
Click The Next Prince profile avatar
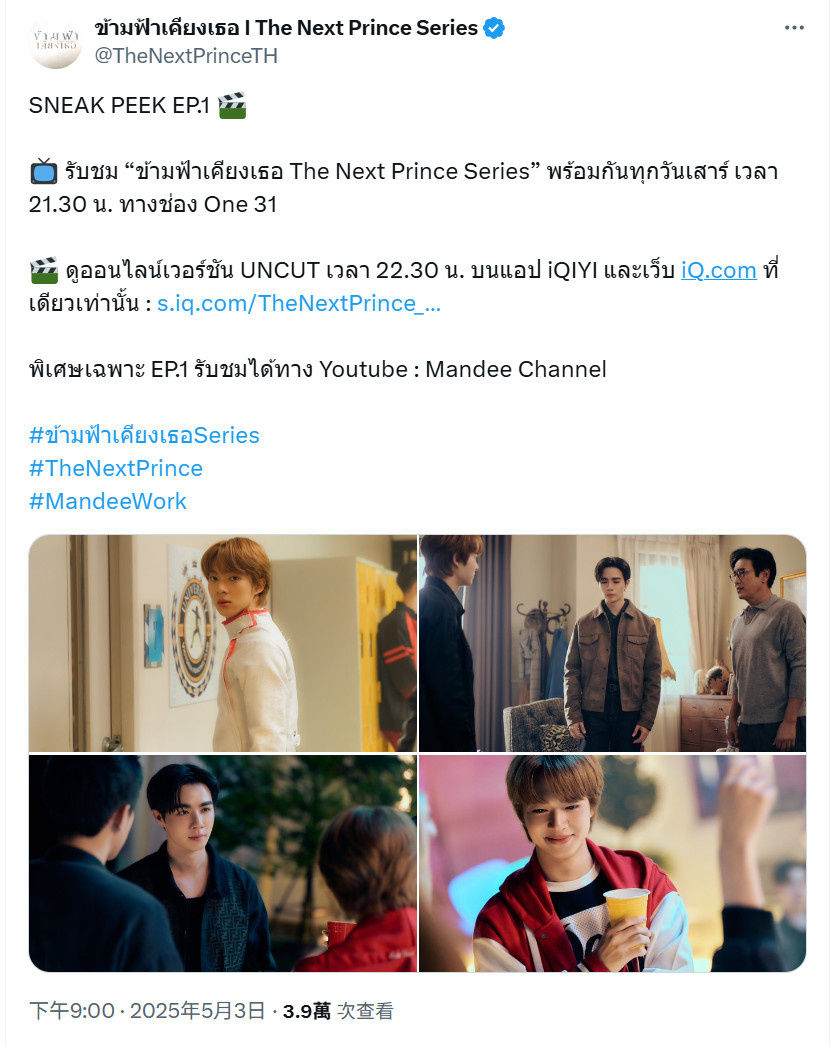56,41
